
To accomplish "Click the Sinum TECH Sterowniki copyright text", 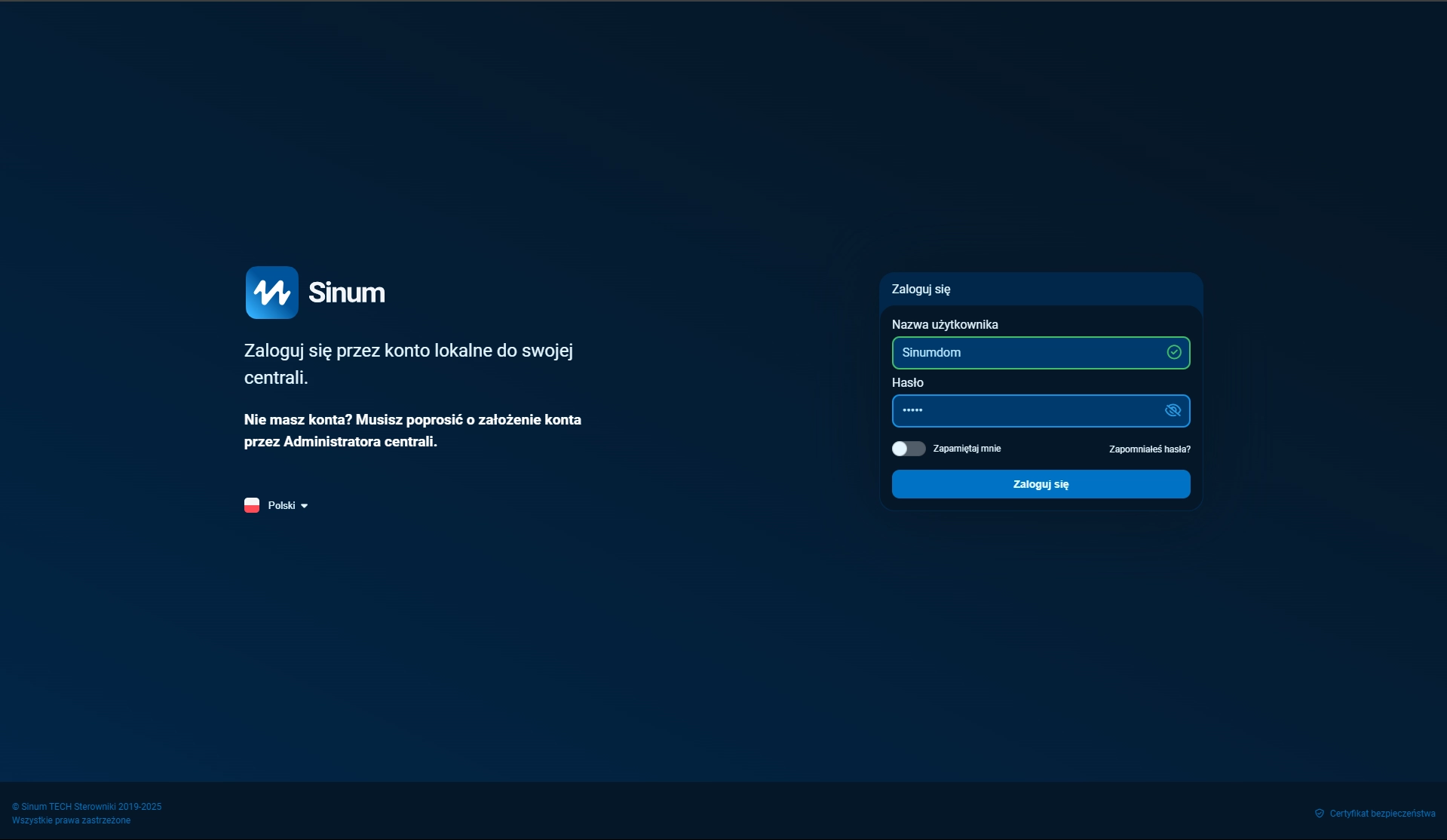I will coord(87,807).
